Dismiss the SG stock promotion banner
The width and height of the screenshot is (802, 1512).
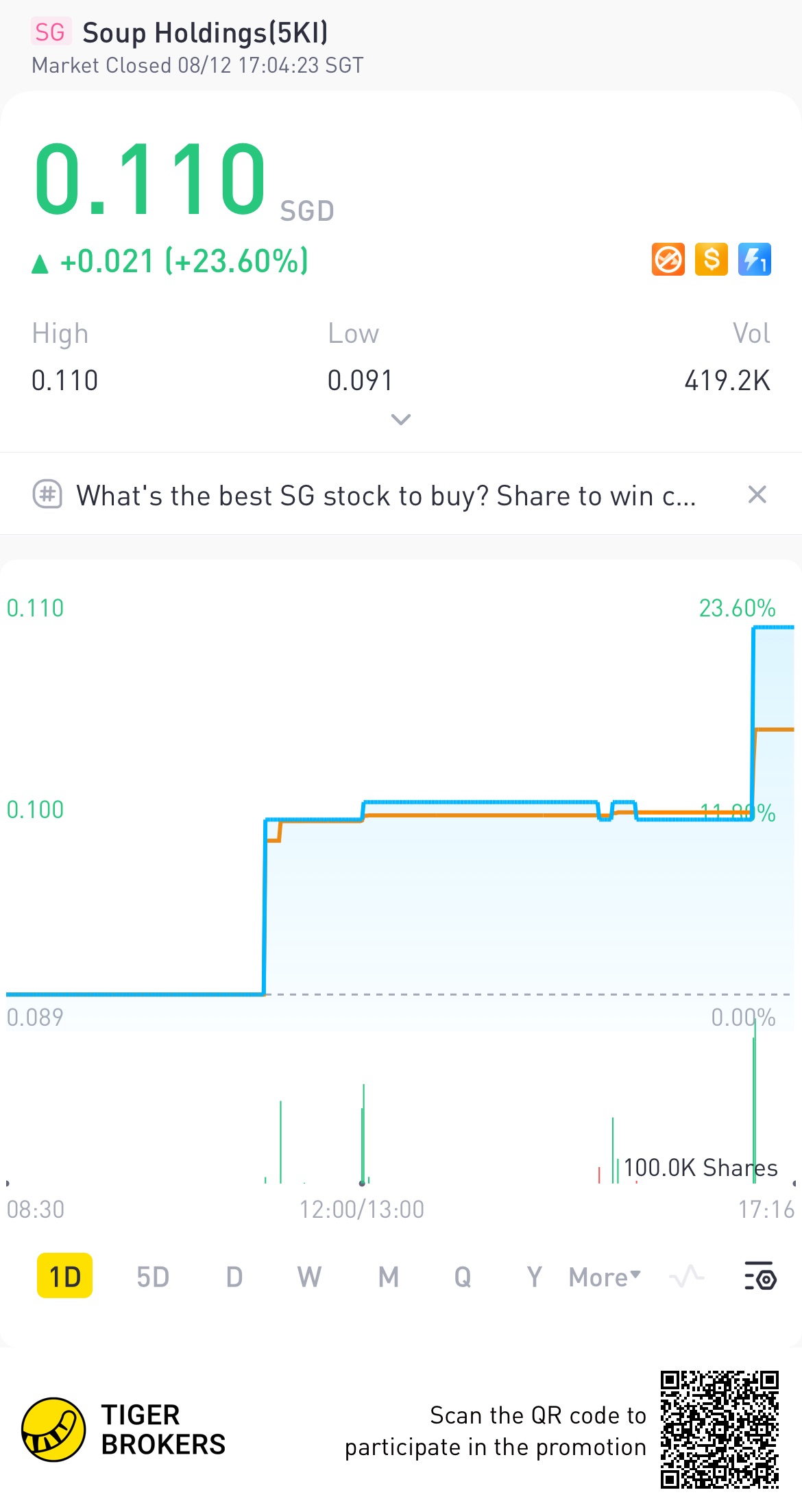point(757,494)
